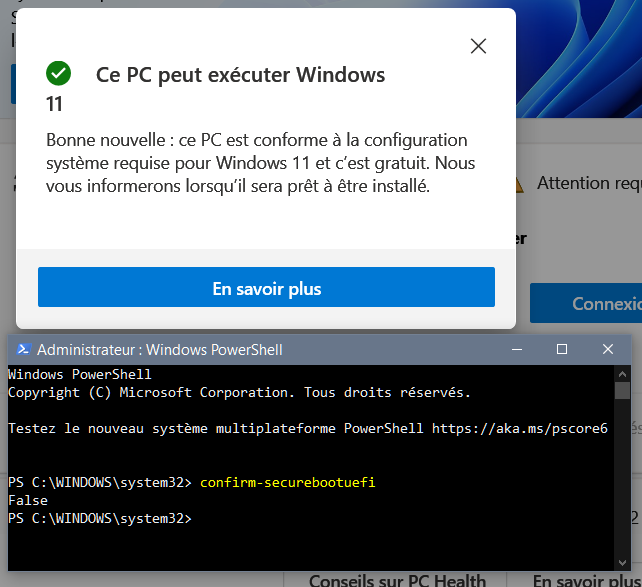Click the yellow Attention warning icon
Viewport: 642px width, 587px height.
click(517, 184)
